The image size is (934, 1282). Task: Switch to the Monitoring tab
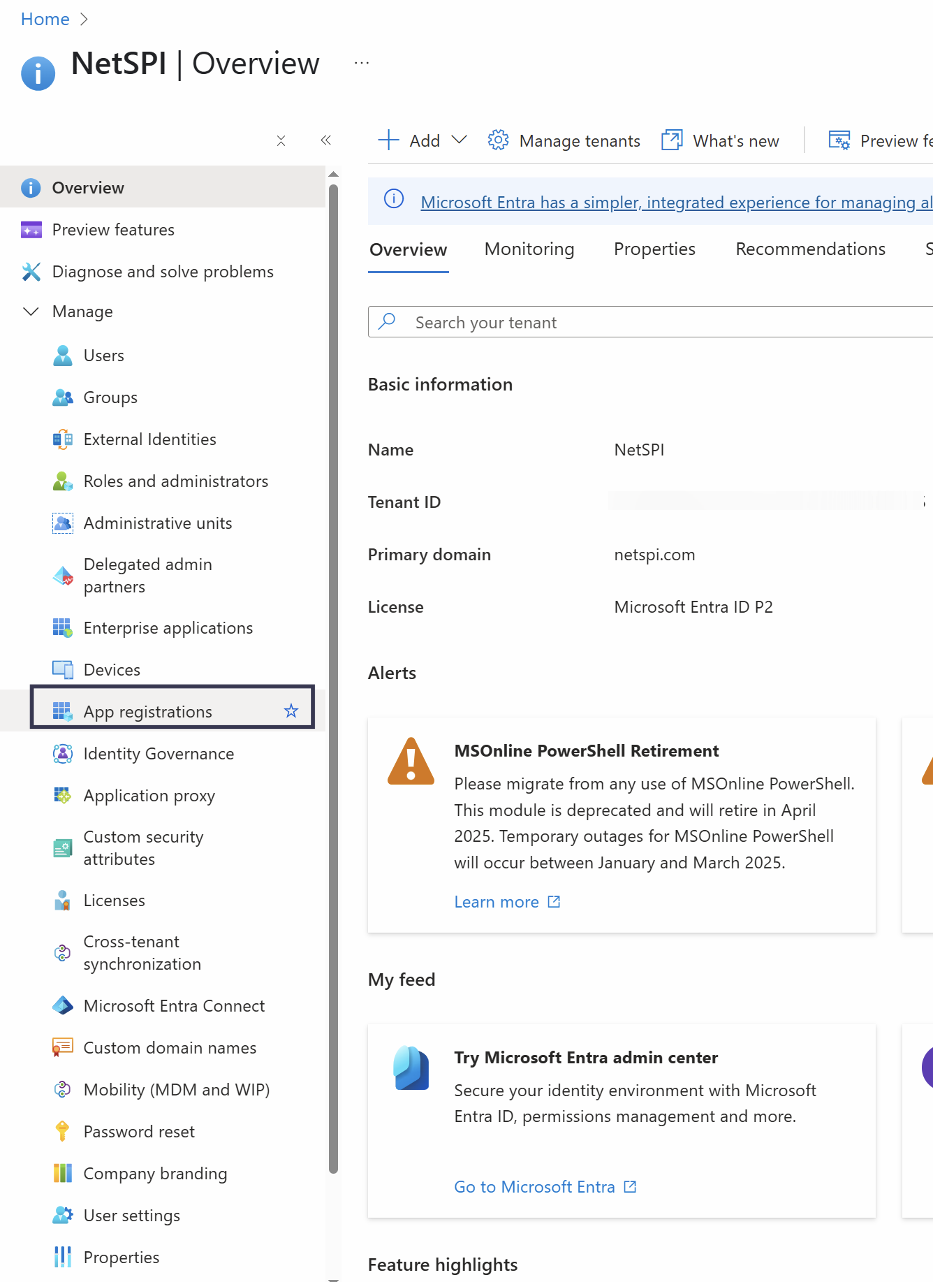(529, 249)
